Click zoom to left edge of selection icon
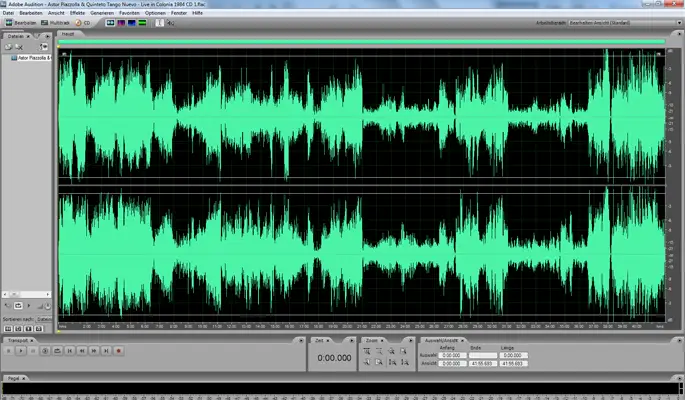The height and width of the screenshot is (400, 685). 367,362
